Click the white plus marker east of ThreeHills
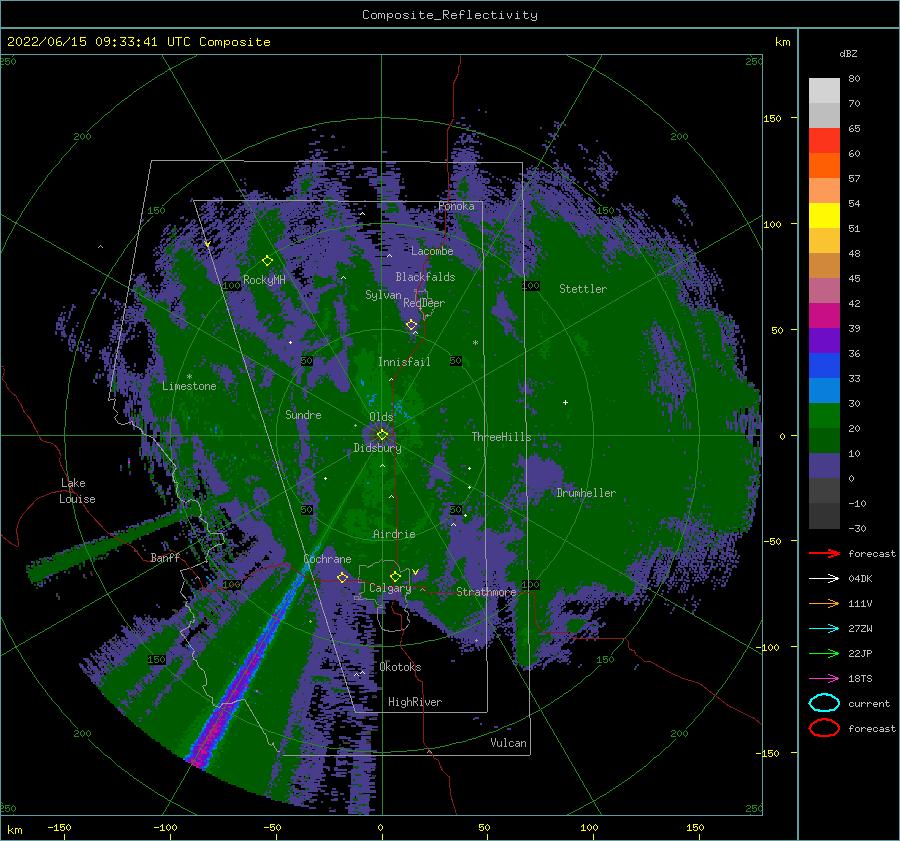Viewport: 900px width, 841px height. click(x=565, y=402)
